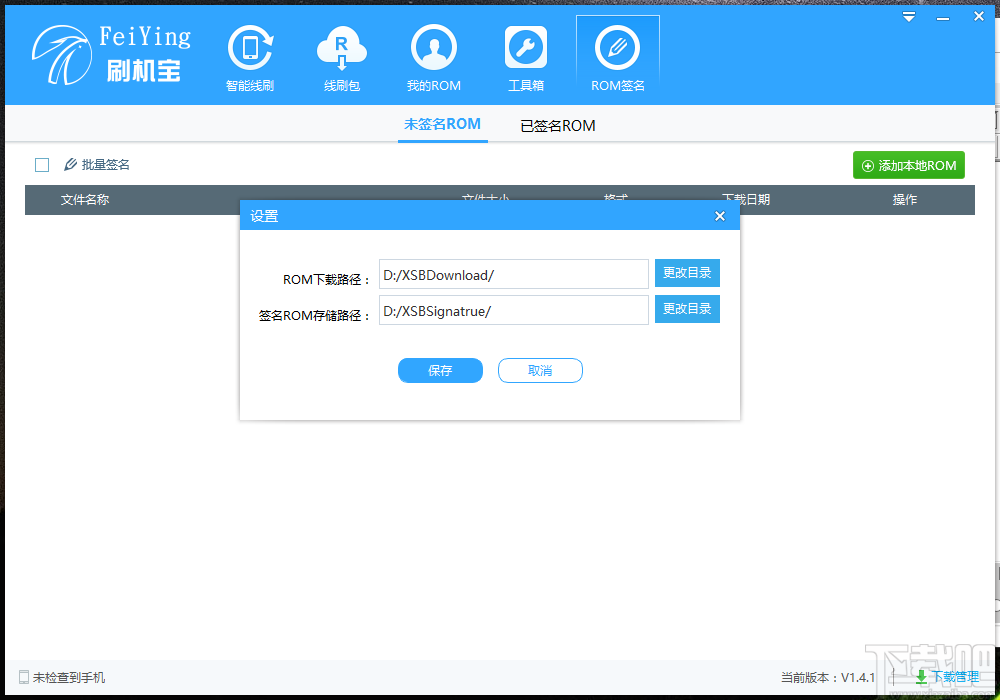Viewport: 1000px width, 700px height.
Task: Click 更改目录 for ROM下载路径
Action: (x=688, y=273)
